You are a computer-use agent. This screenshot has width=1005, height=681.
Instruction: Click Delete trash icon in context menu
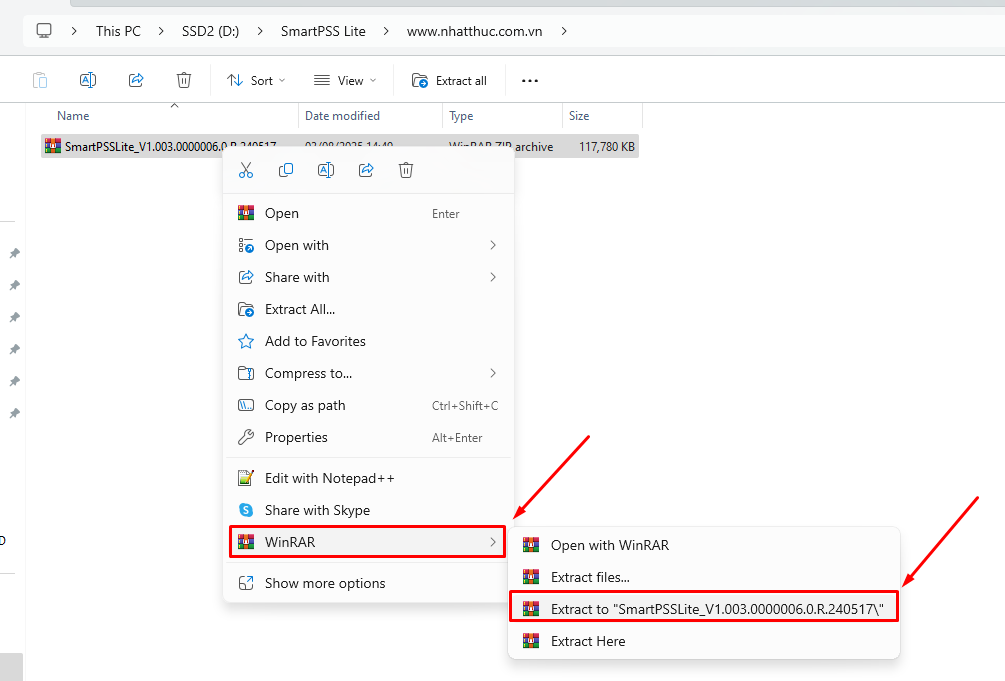(x=406, y=170)
